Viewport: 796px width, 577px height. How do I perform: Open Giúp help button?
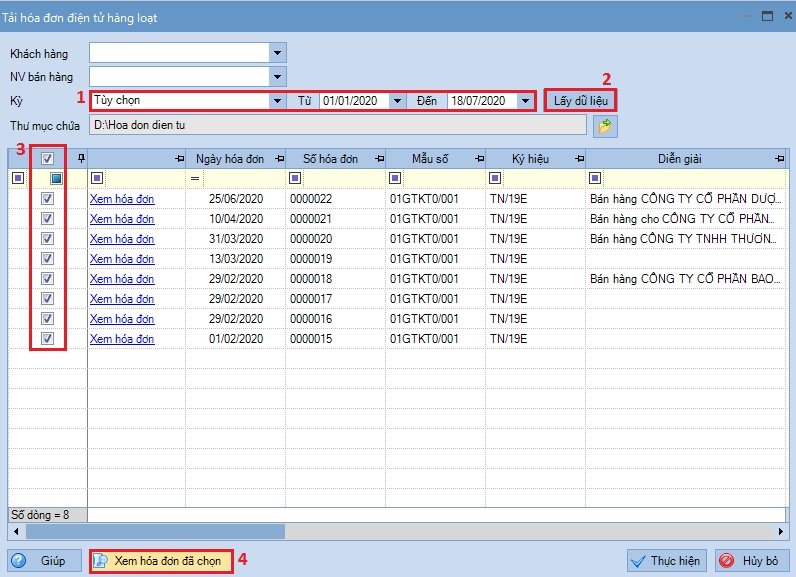click(45, 561)
